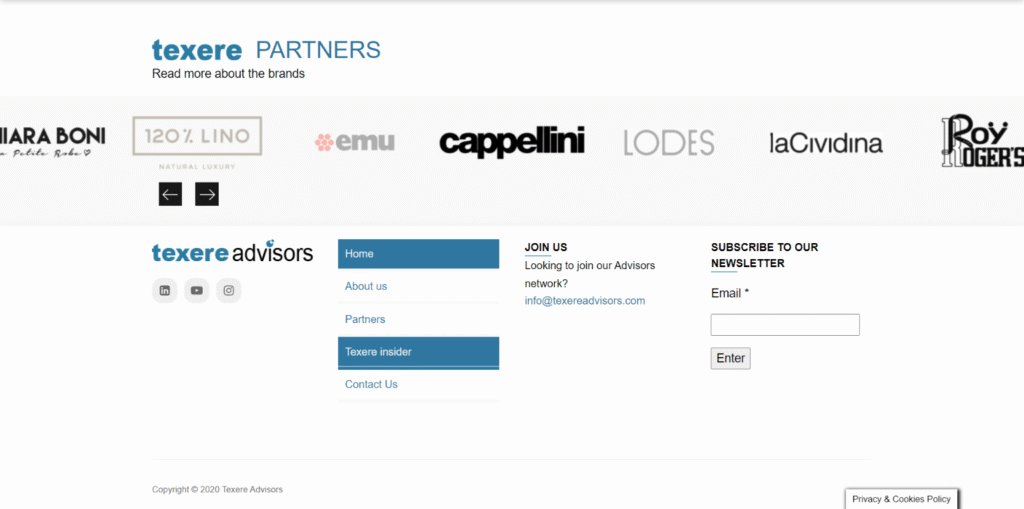Go to Home in footer menu
The image size is (1024, 509).
click(419, 254)
